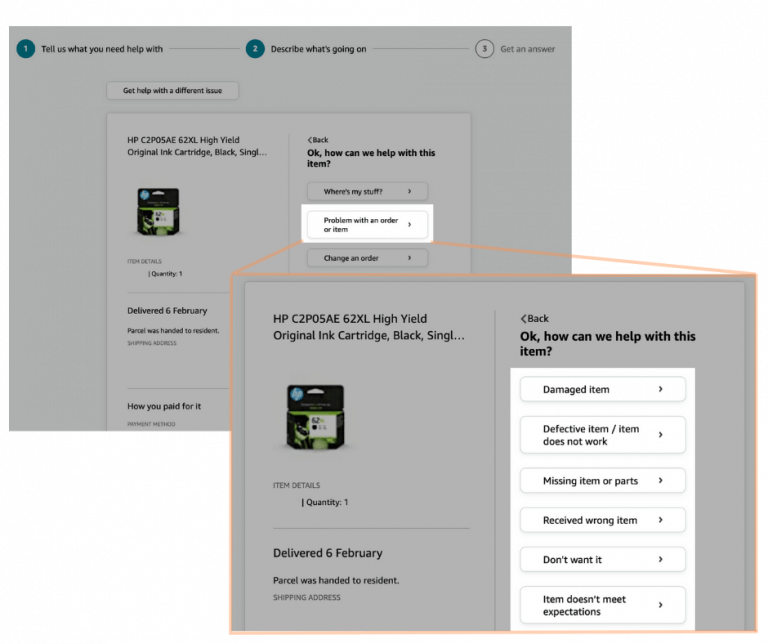Pick the Missing item or parts option
This screenshot has height=644, width=768.
tap(602, 481)
